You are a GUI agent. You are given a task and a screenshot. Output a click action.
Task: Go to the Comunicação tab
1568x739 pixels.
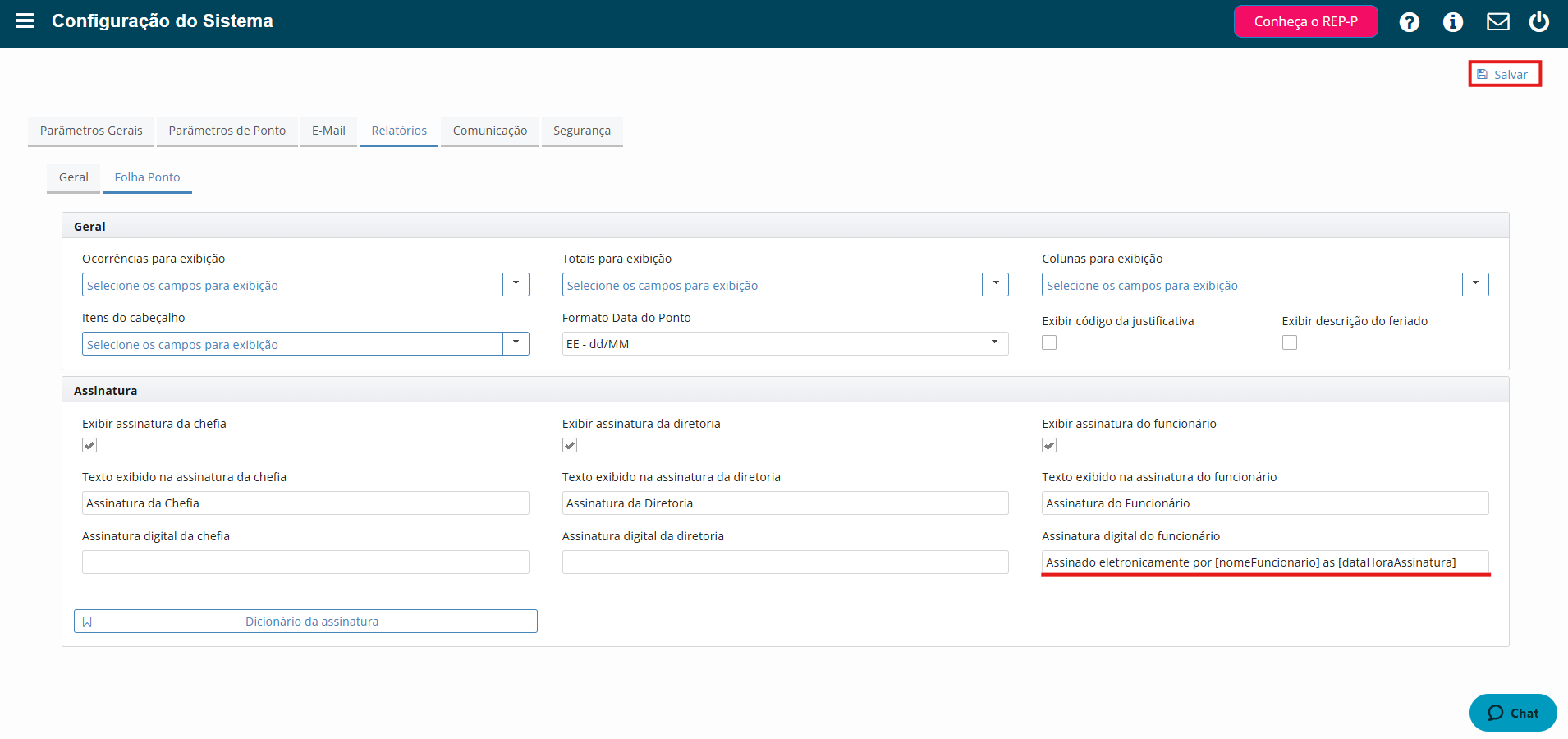[490, 131]
